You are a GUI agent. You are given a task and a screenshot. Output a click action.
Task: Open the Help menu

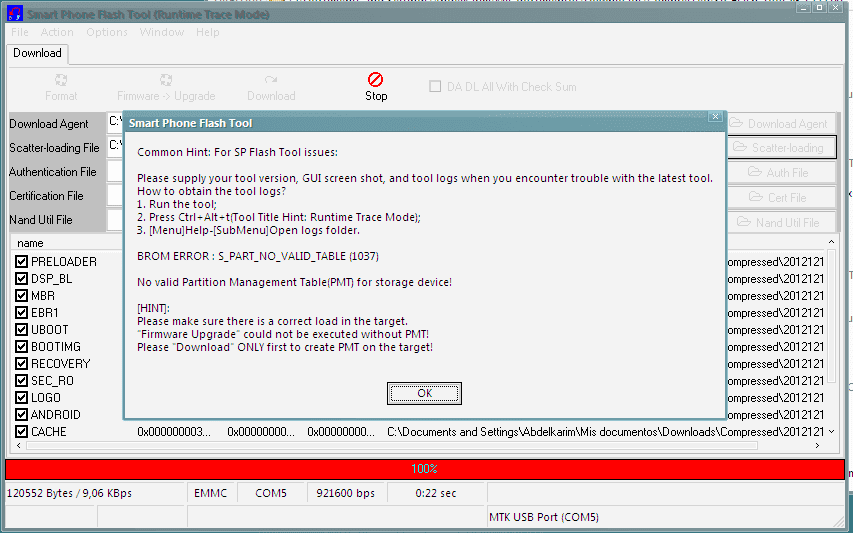(207, 32)
